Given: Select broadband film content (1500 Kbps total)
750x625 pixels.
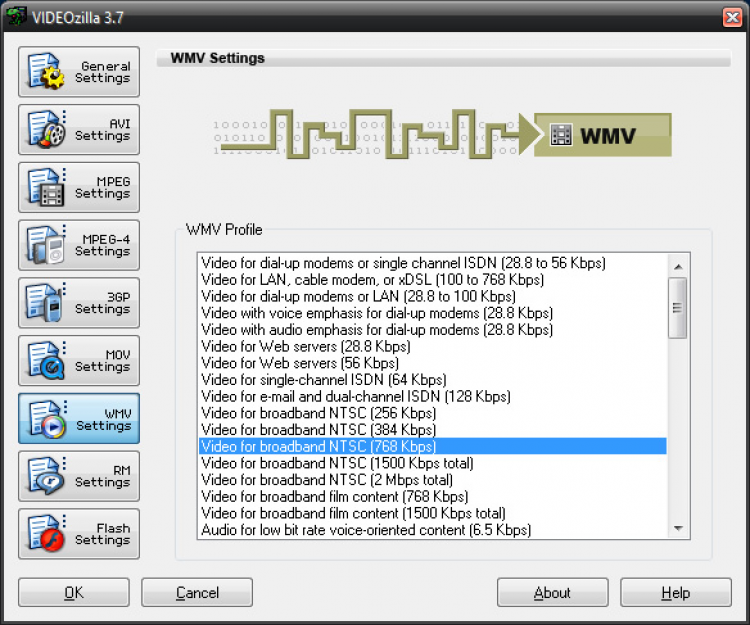Looking at the screenshot, I should click(432, 513).
